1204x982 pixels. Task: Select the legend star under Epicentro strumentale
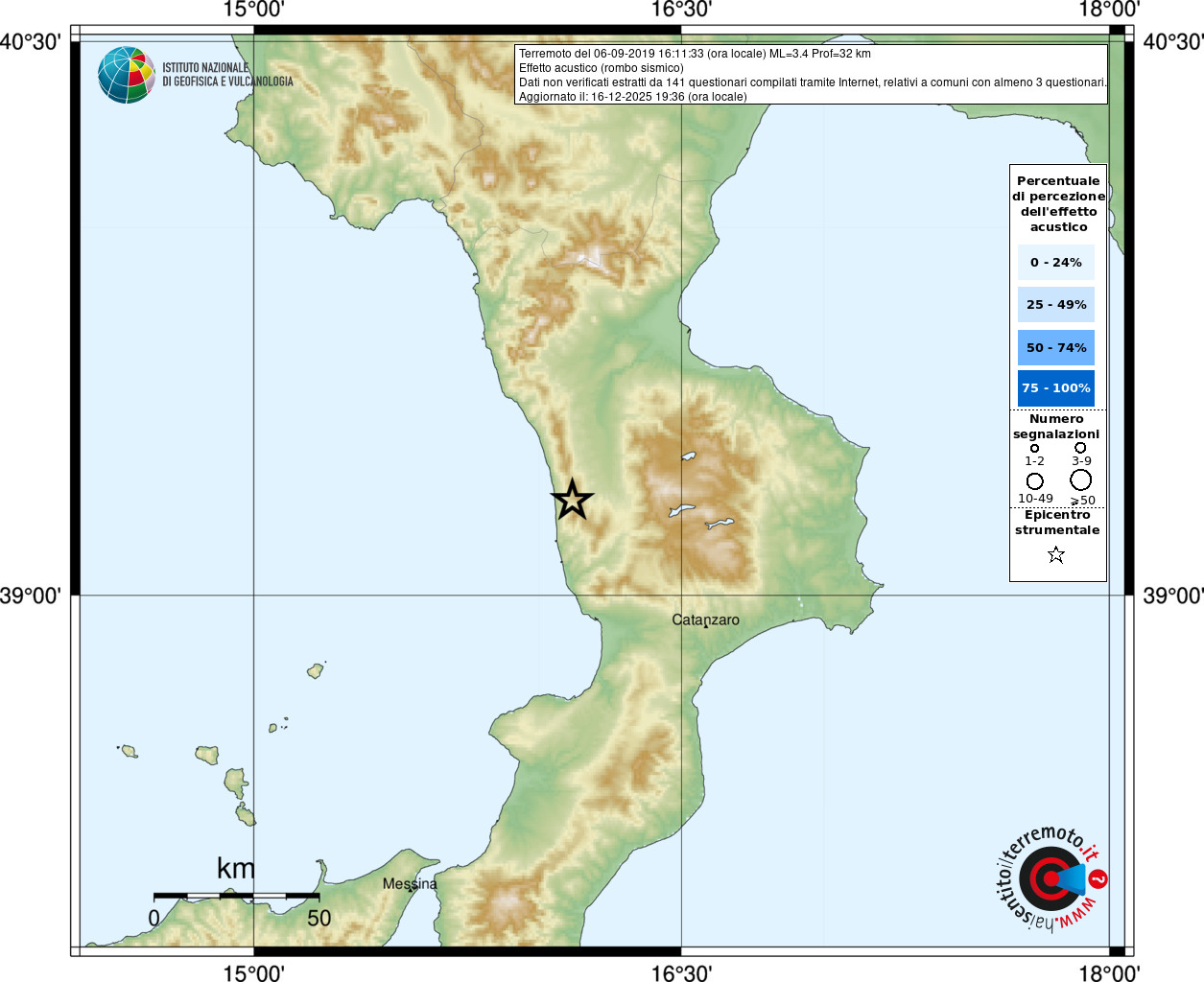pos(1056,554)
